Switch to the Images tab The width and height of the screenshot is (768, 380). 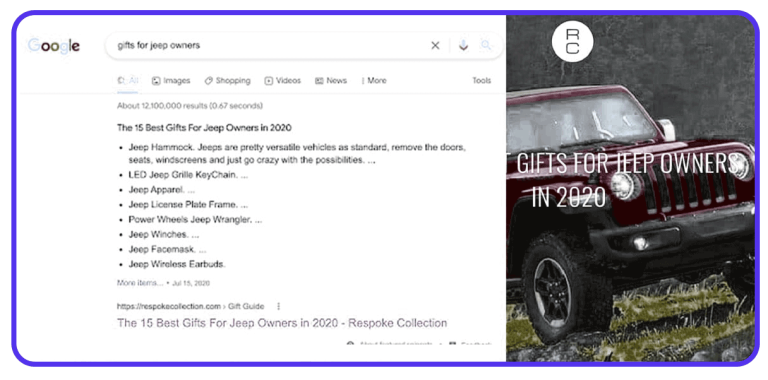pyautogui.click(x=171, y=81)
